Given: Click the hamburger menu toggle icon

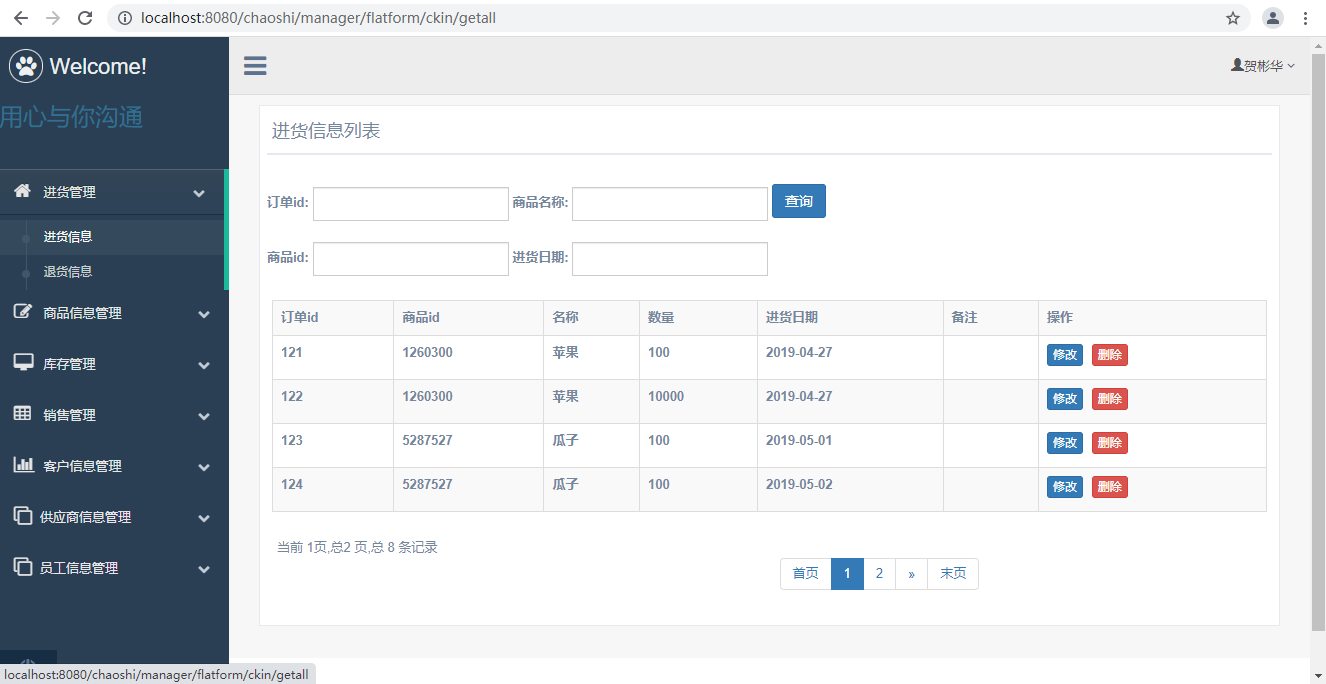Looking at the screenshot, I should 255,66.
